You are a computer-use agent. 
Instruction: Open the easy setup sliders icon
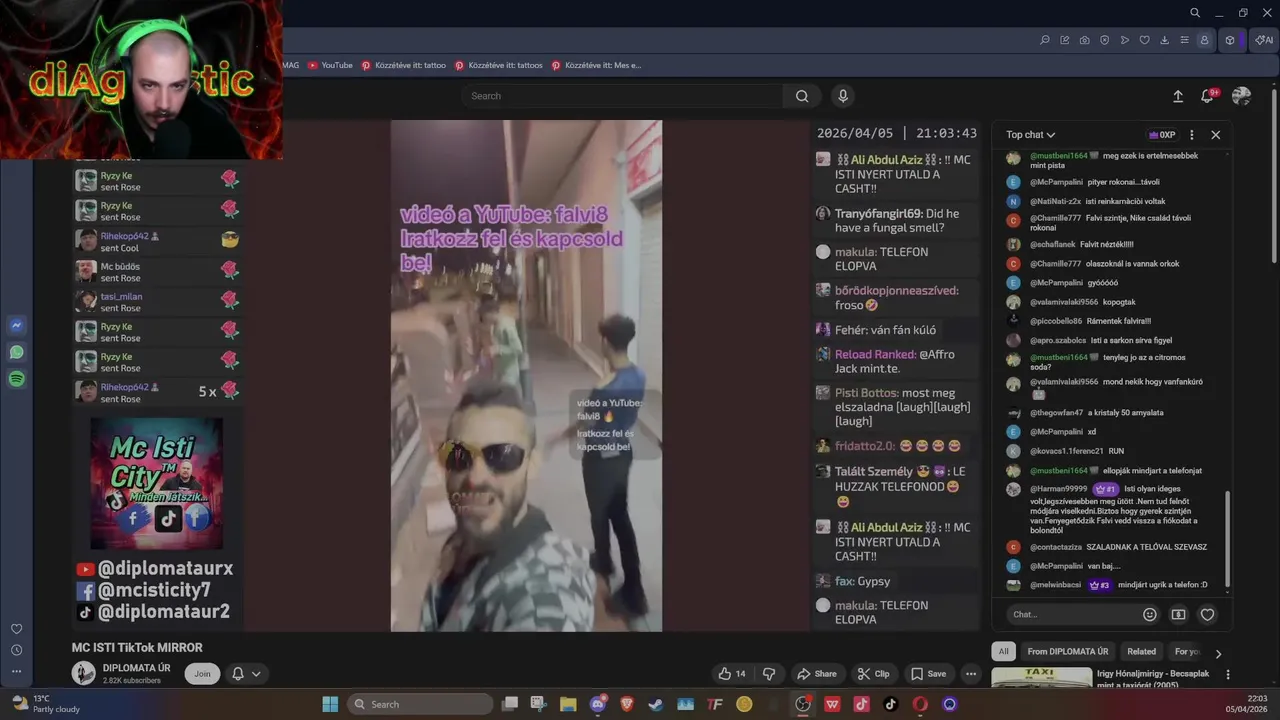(1185, 40)
